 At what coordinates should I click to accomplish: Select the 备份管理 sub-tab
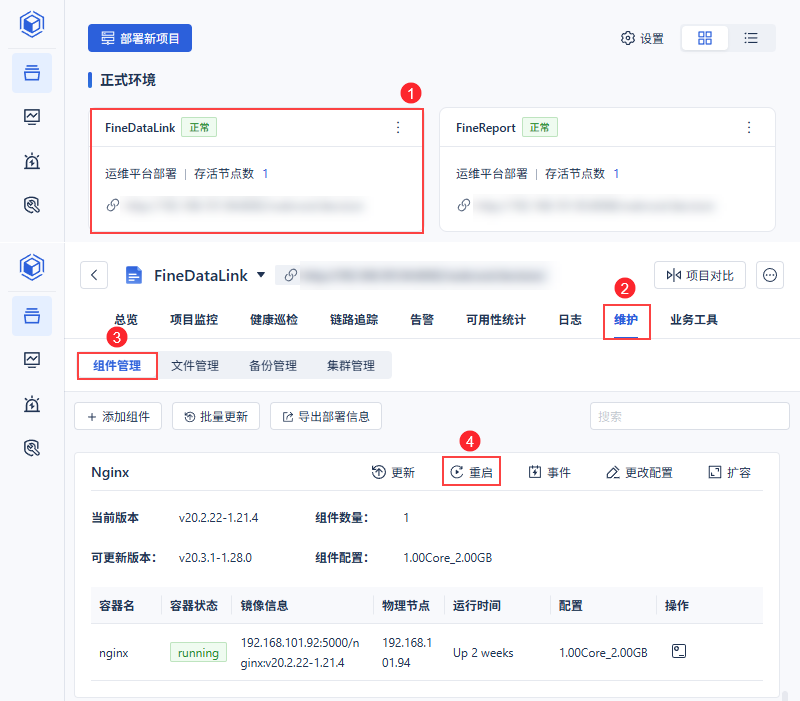click(x=273, y=366)
